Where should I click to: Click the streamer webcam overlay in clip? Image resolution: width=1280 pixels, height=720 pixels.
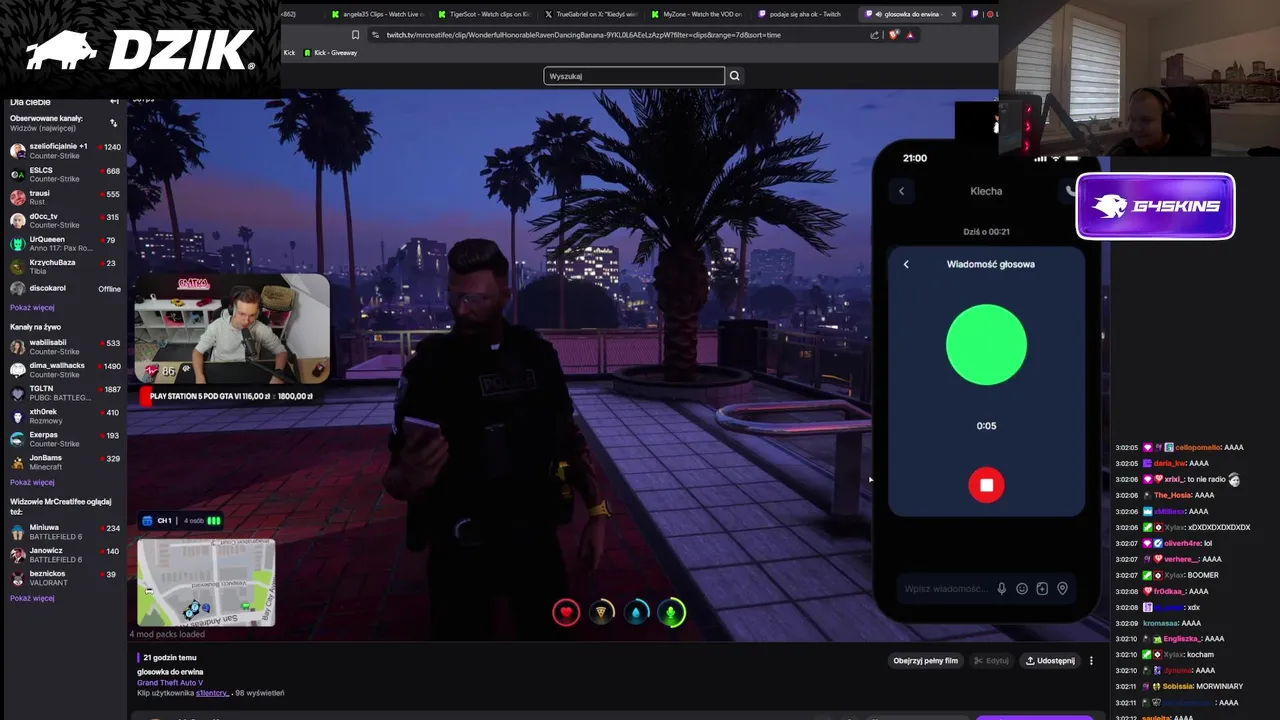click(x=232, y=330)
